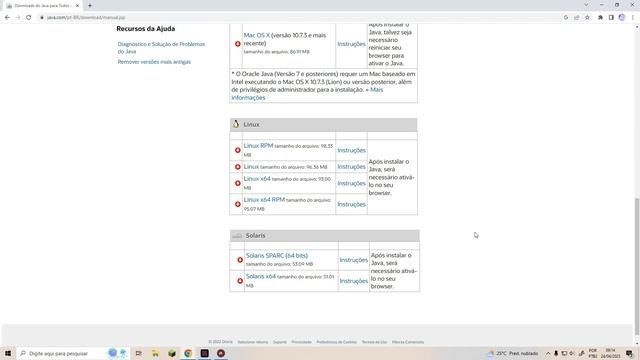Click the download icon beside Solaris x64

pos(240,281)
